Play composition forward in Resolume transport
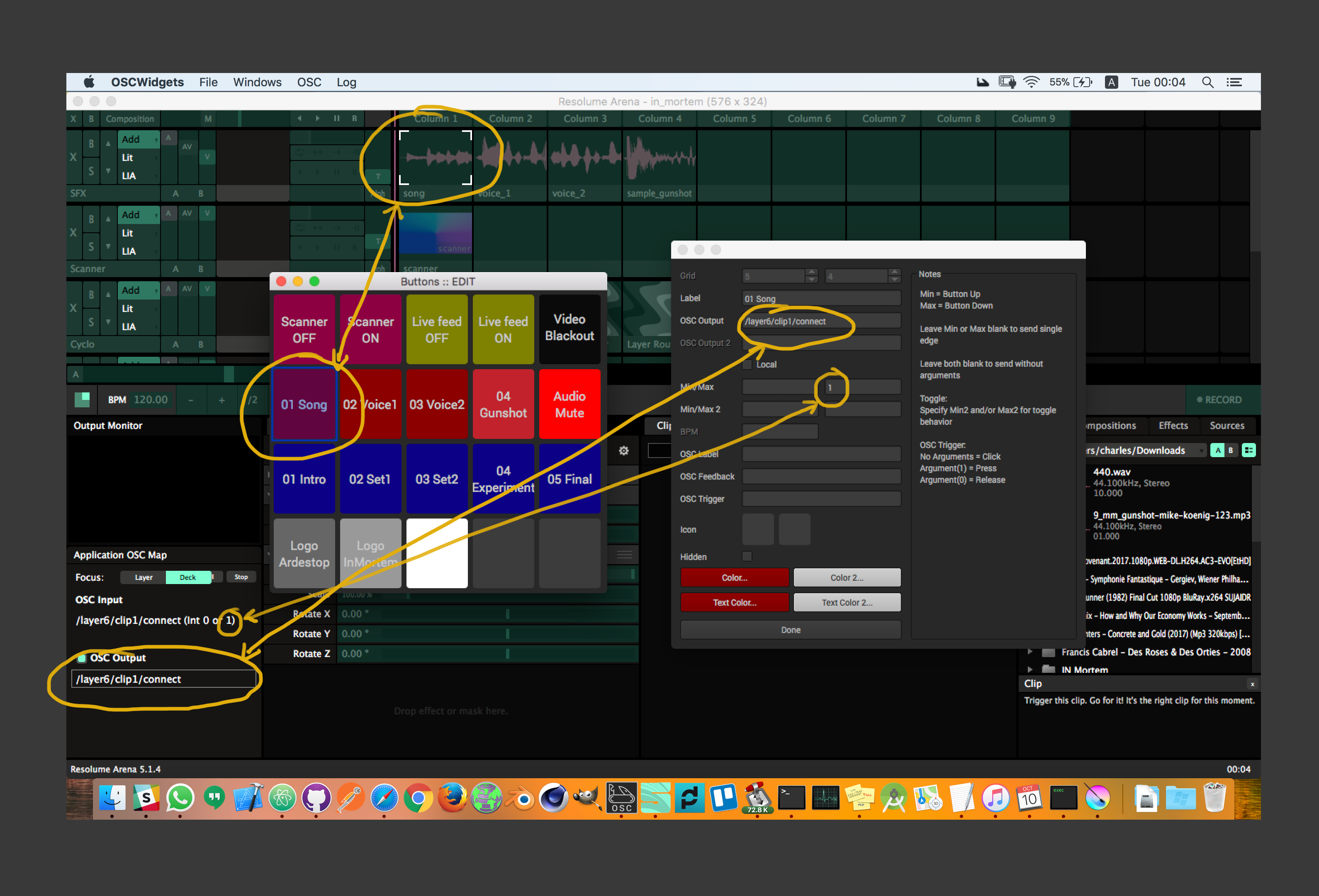This screenshot has width=1319, height=896. [317, 119]
